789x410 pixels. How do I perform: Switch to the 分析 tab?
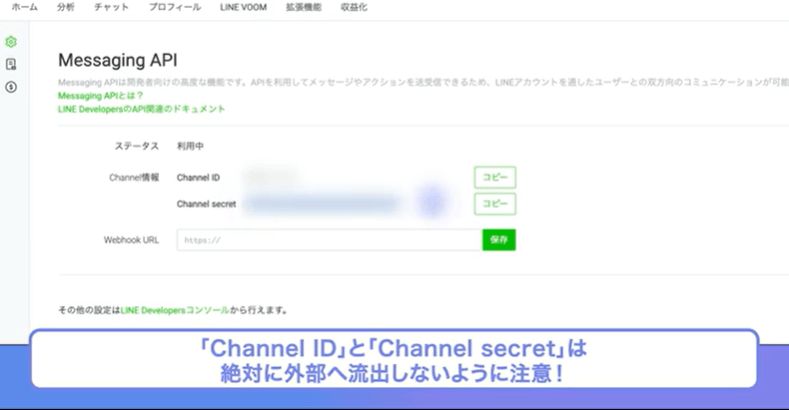click(65, 7)
